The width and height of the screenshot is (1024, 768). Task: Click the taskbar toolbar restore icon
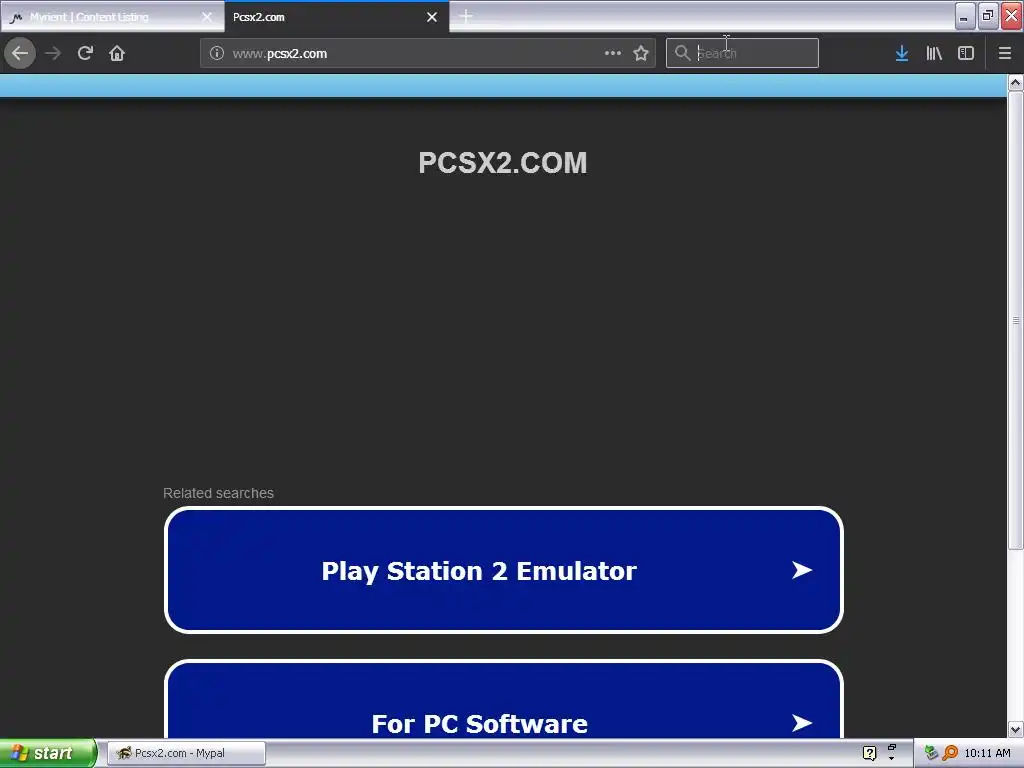coord(891,746)
